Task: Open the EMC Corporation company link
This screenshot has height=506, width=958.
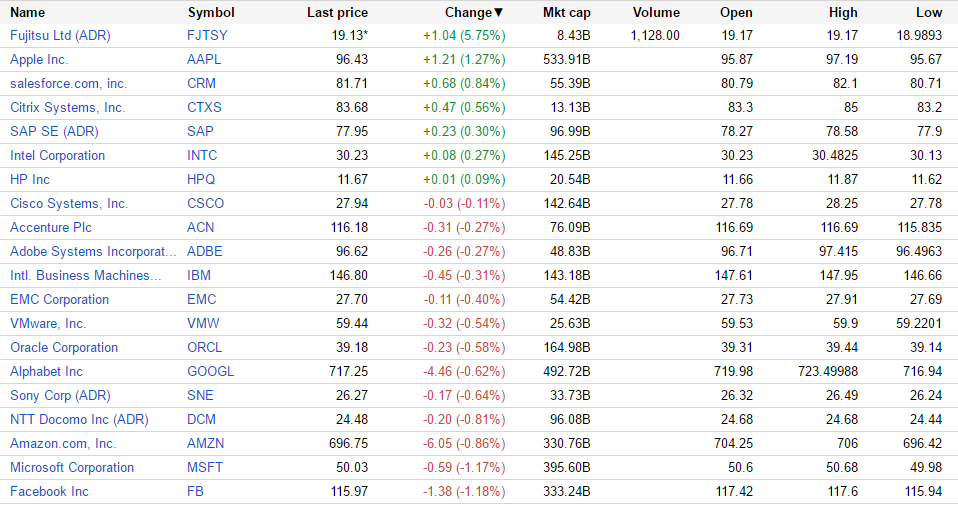Action: [x=59, y=299]
